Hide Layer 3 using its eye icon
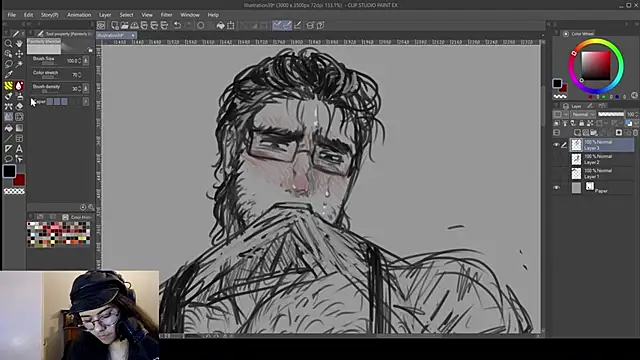Image resolution: width=640 pixels, height=360 pixels. (x=556, y=145)
